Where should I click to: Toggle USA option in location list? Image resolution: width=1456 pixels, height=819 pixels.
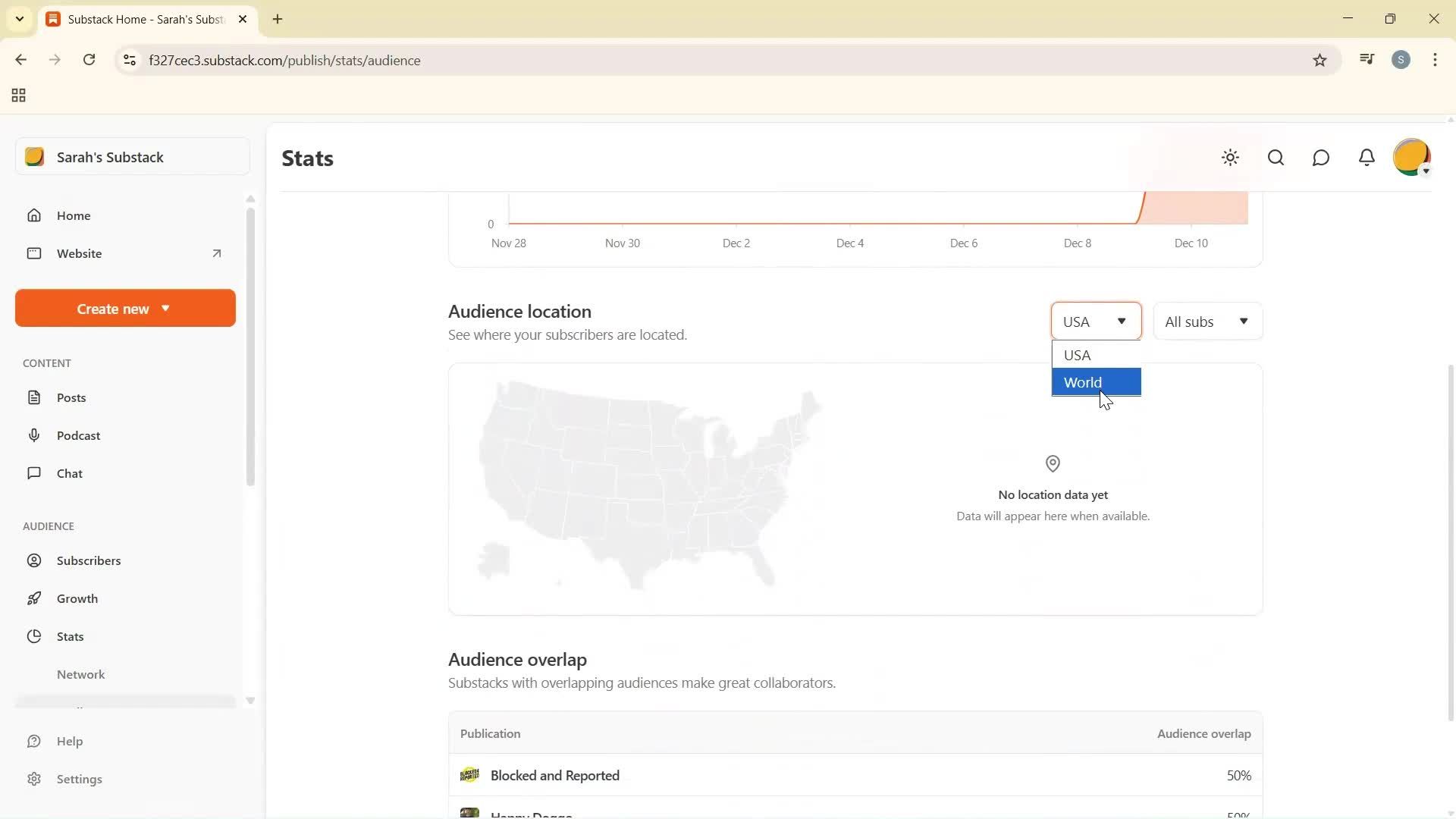point(1078,354)
